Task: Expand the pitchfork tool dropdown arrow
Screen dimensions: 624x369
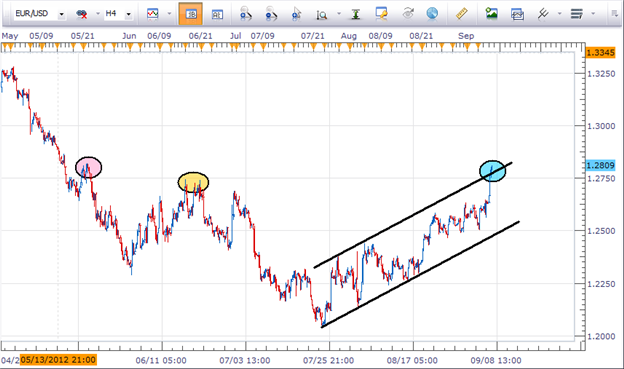Action: pos(559,14)
